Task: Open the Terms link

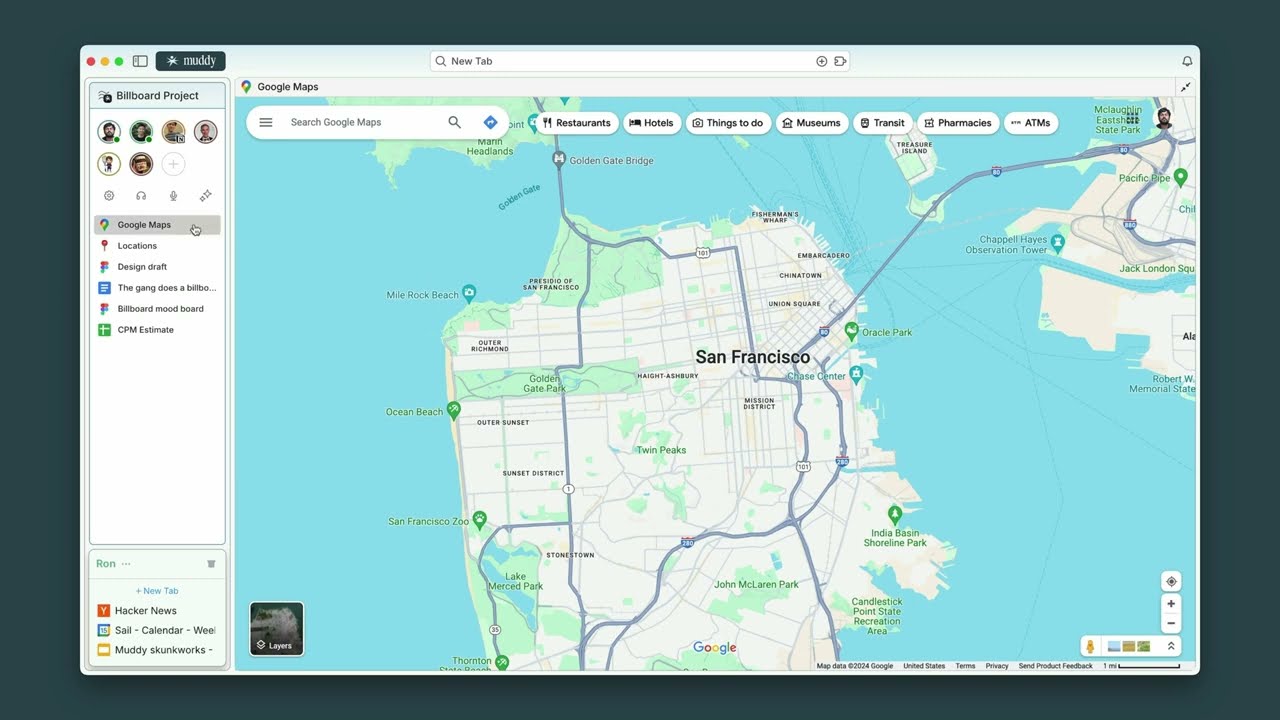Action: 965,666
